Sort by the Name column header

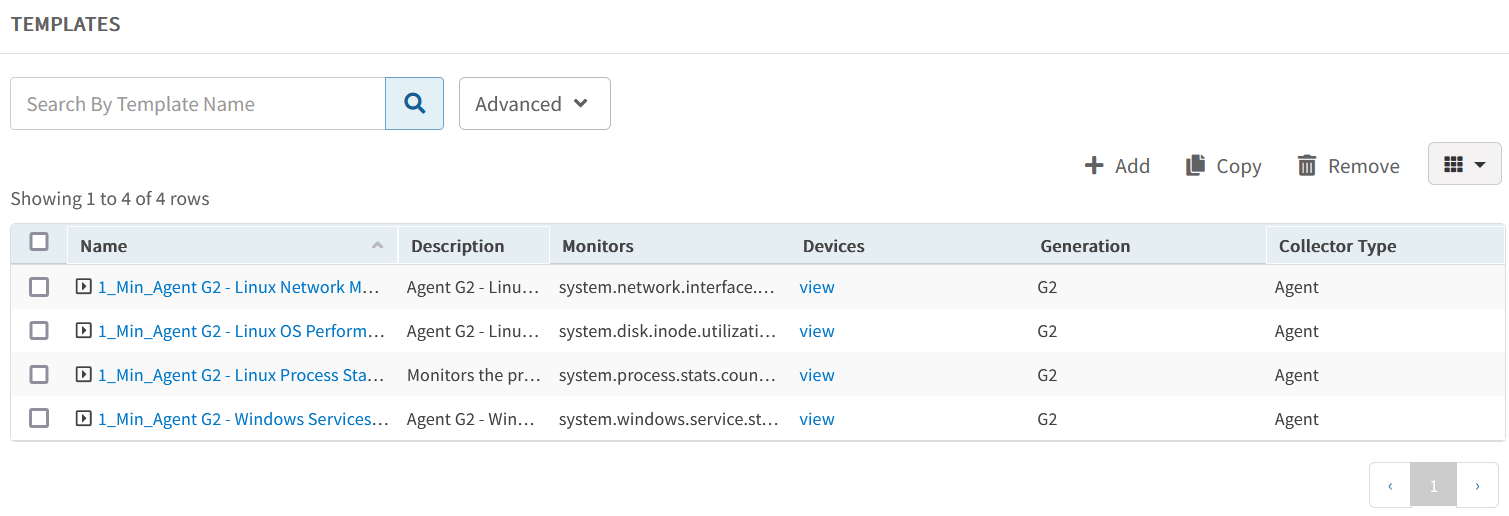coord(104,246)
